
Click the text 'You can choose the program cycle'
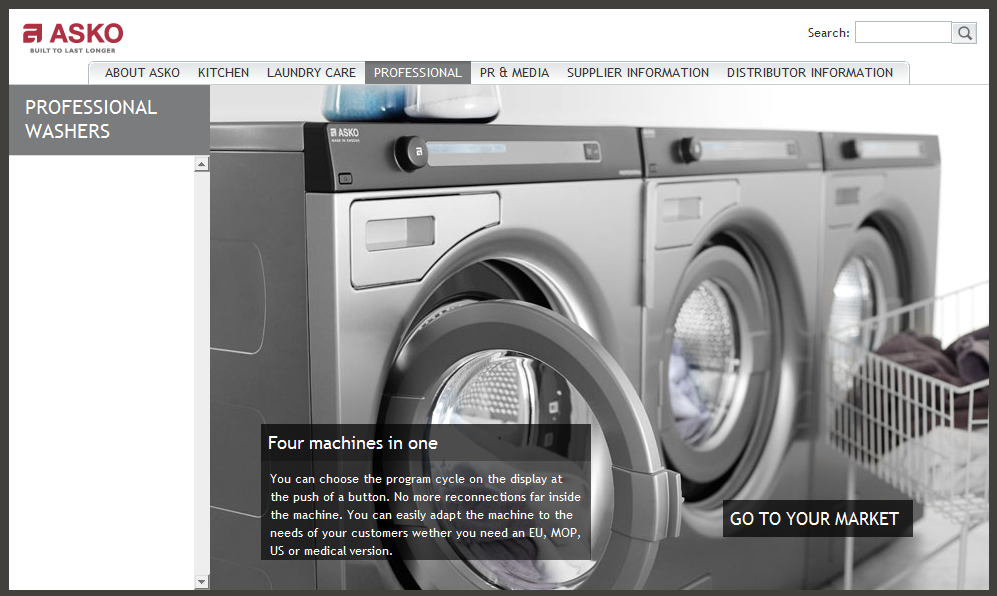(367, 479)
